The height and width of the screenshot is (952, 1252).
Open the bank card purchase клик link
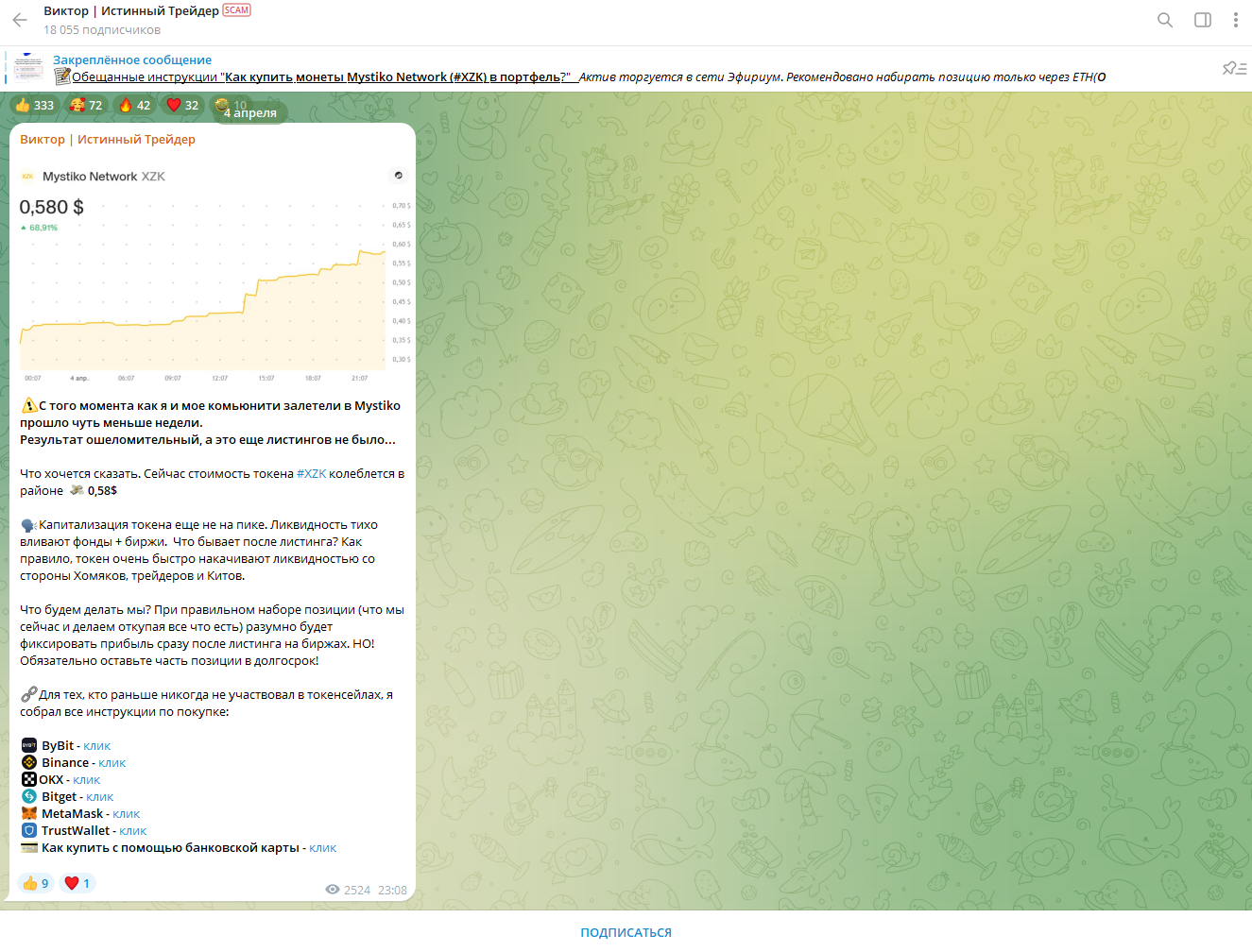click(323, 848)
